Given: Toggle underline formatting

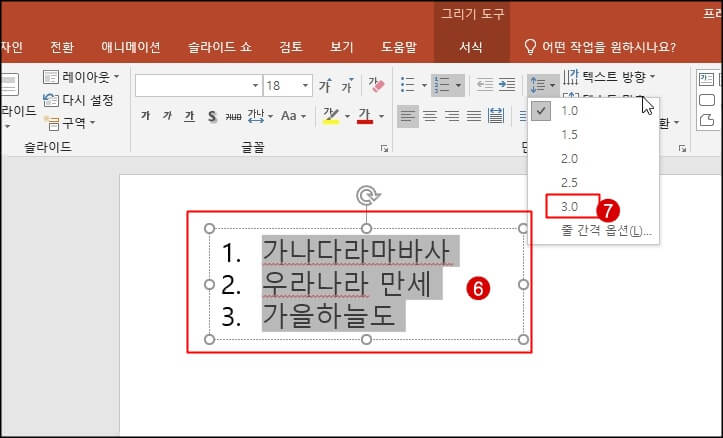Looking at the screenshot, I should point(189,116).
